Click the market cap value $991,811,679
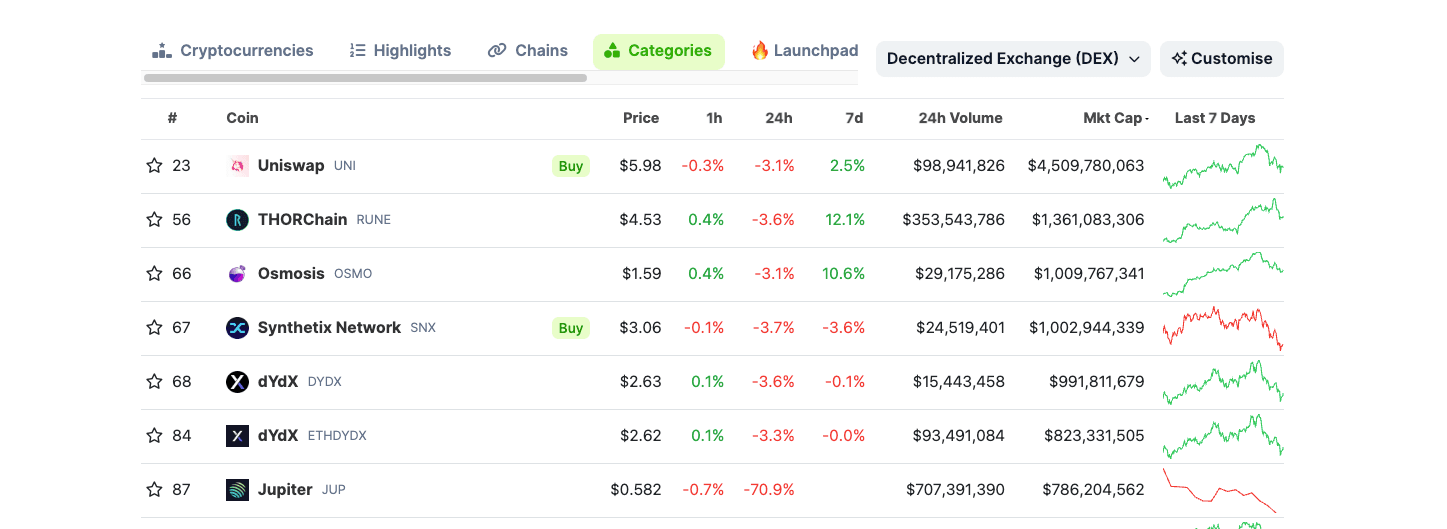1447x529 pixels. point(1096,382)
